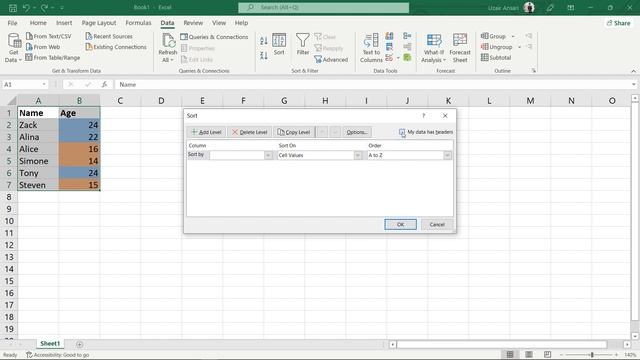The image size is (640, 360).
Task: Choose From Web import
Action: (43, 47)
